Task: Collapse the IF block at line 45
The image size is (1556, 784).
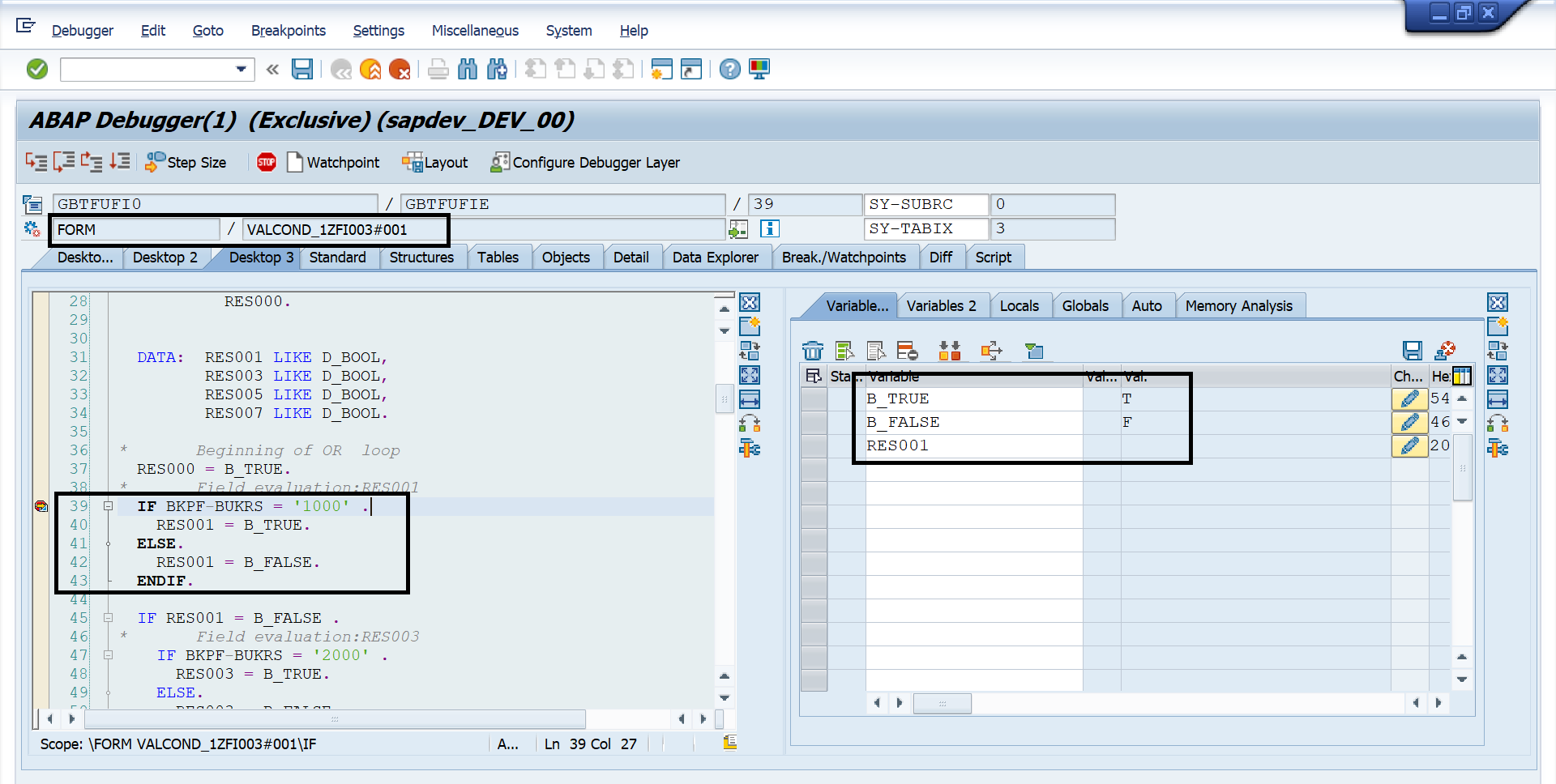Action: 108,617
